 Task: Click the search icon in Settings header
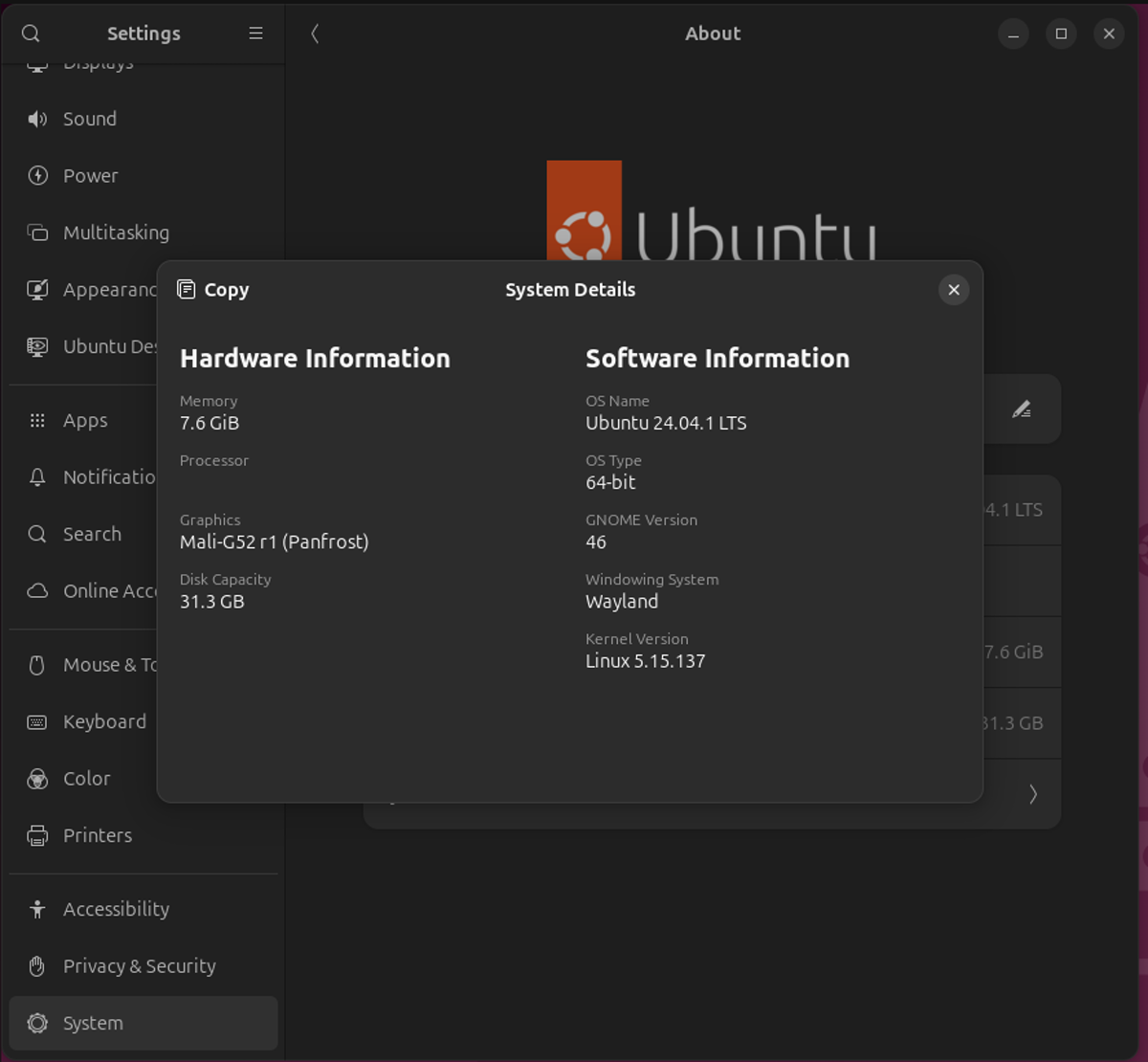click(31, 33)
